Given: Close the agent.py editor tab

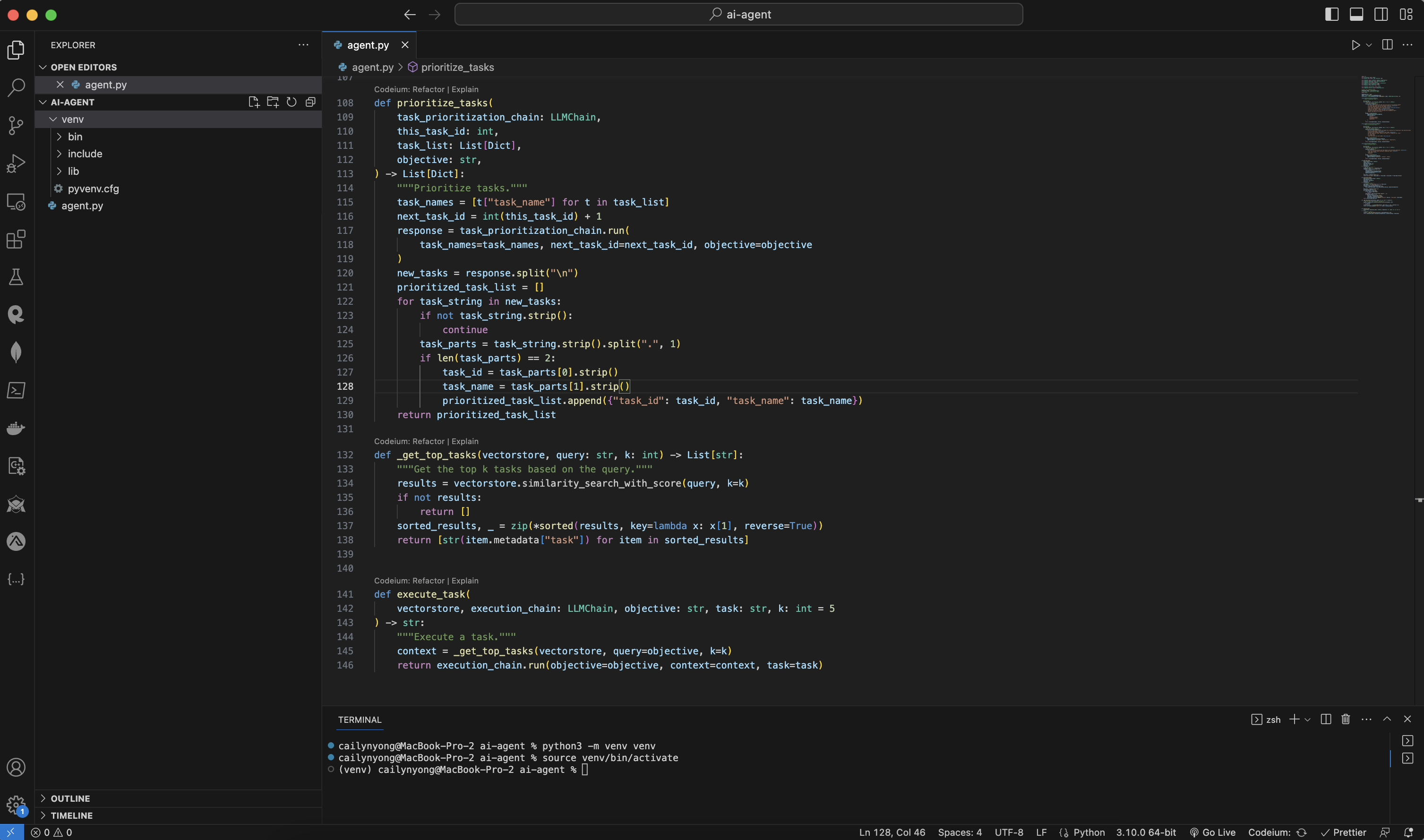Looking at the screenshot, I should click(405, 45).
